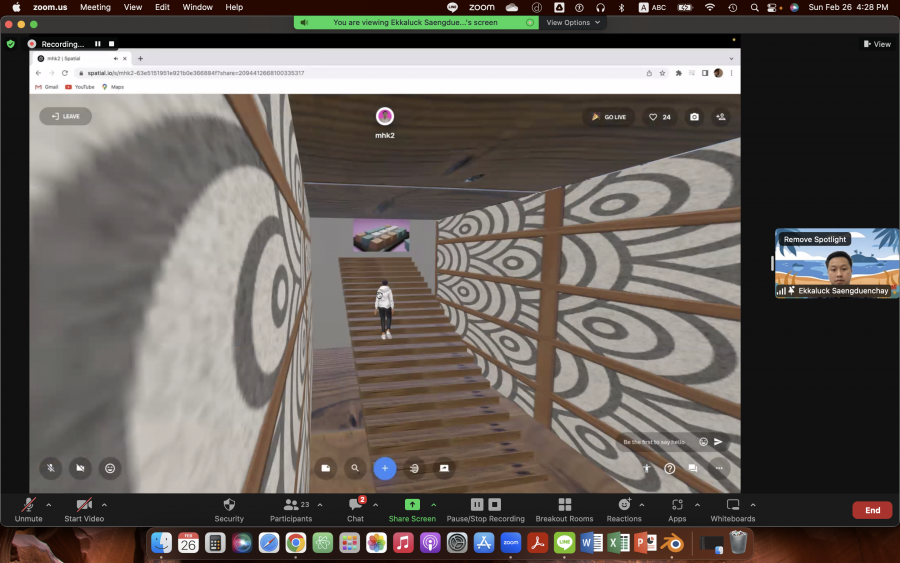This screenshot has width=900, height=563.
Task: Open the Security shield in Zoom toolbar
Action: click(x=229, y=505)
